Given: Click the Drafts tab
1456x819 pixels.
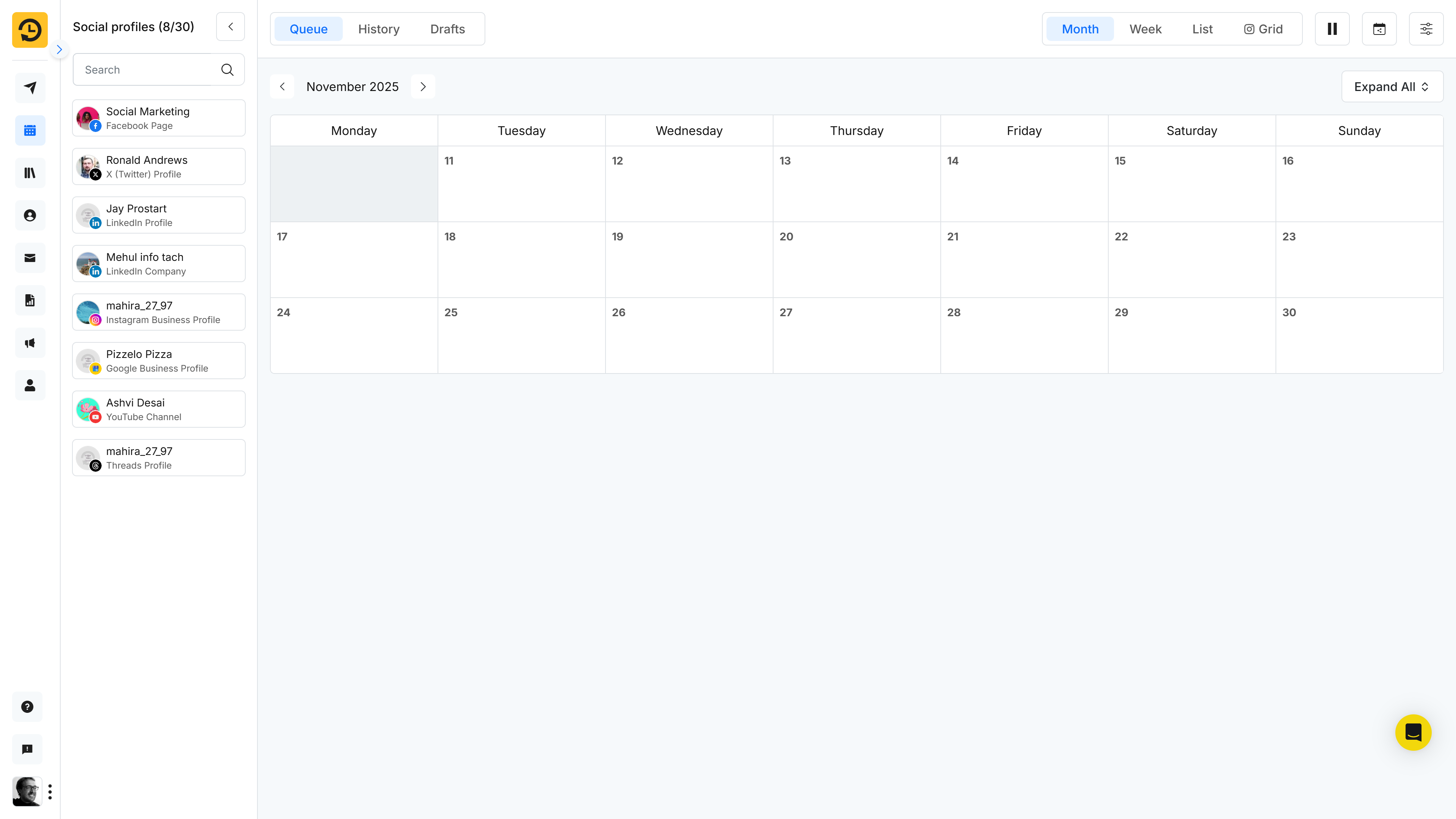Looking at the screenshot, I should [x=447, y=29].
